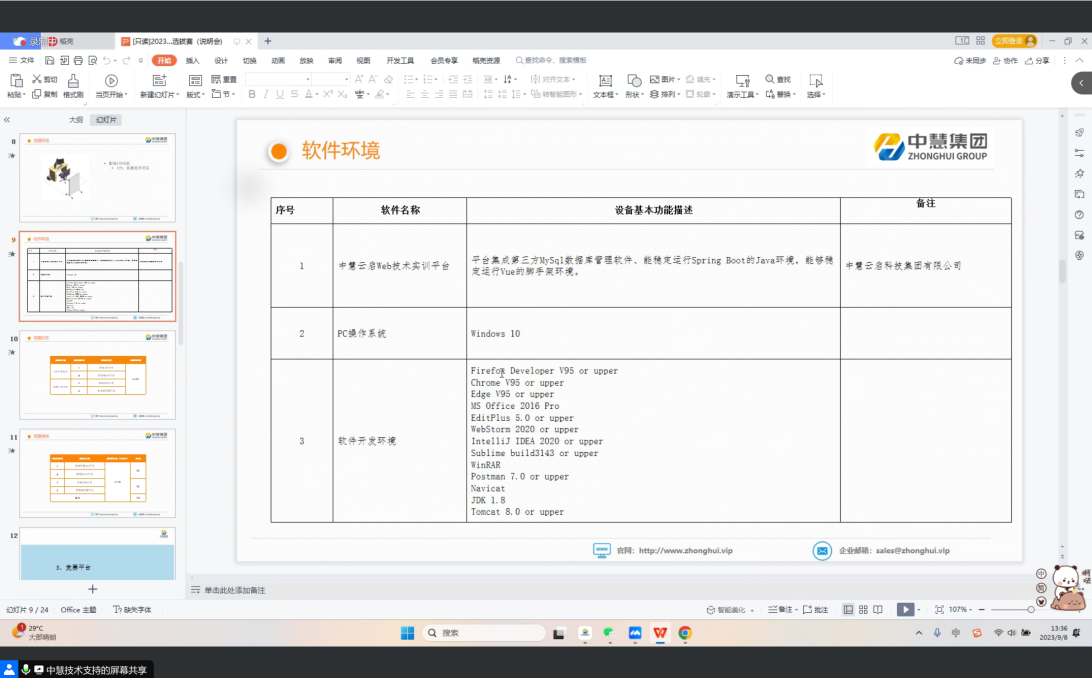Click the 协作 (Collaborate) button
The image size is (1092, 678).
[1005, 61]
